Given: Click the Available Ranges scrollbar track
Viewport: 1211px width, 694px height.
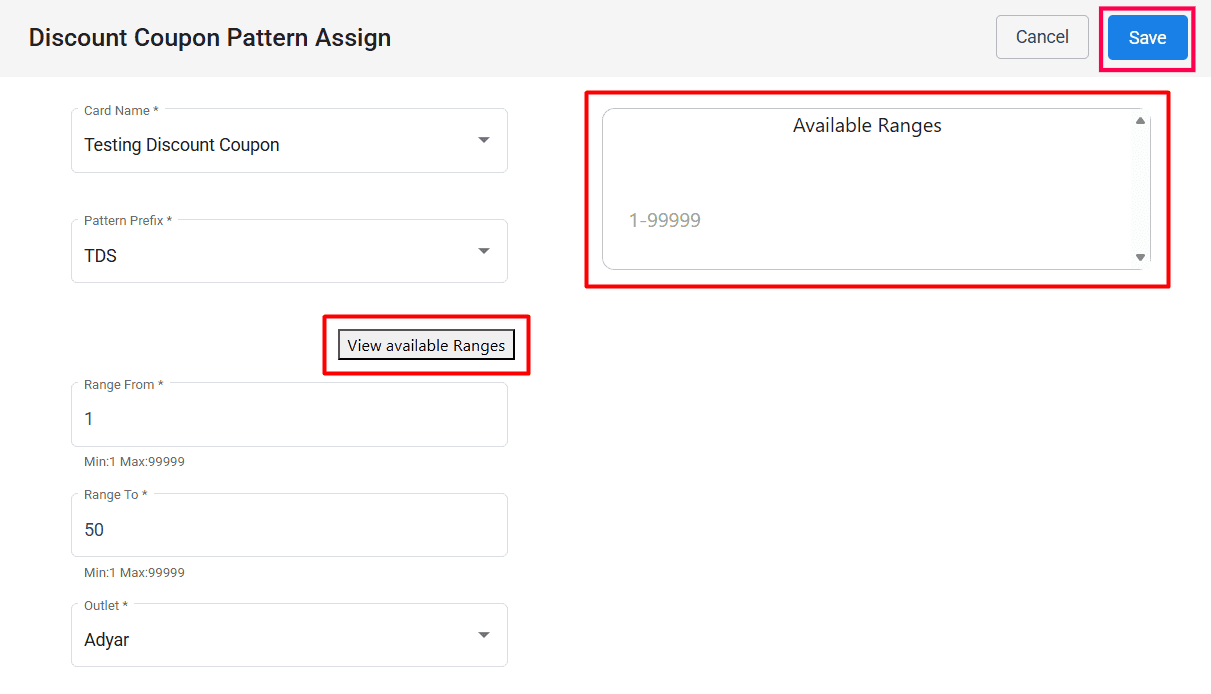Looking at the screenshot, I should 1140,190.
